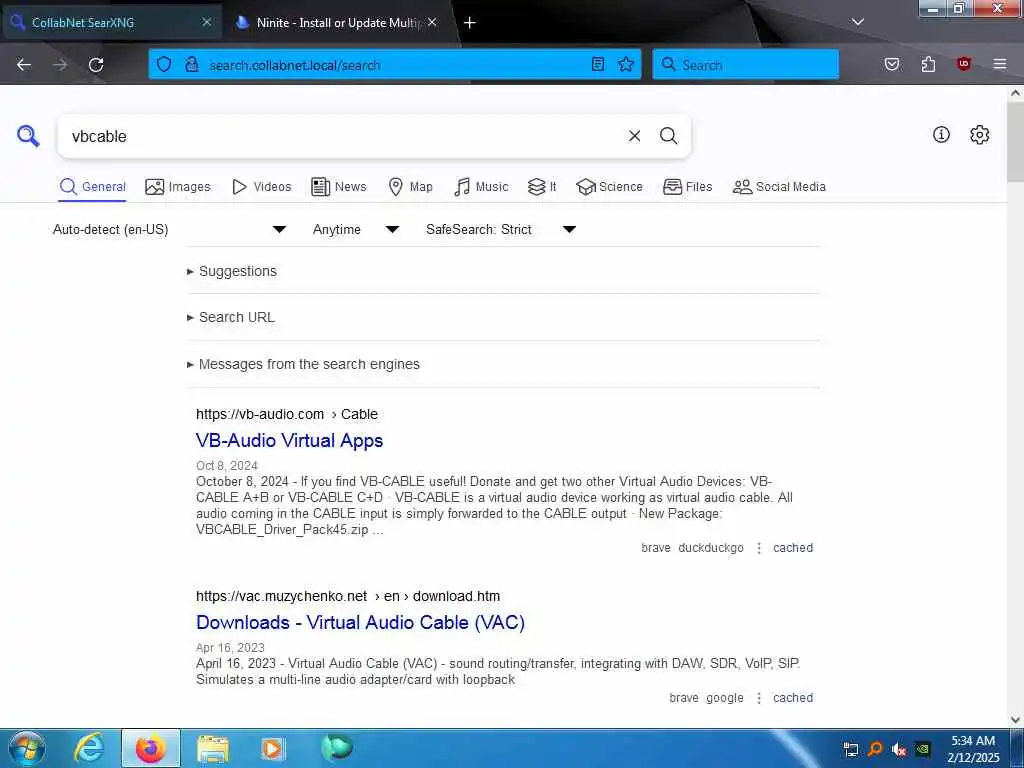This screenshot has height=768, width=1024.
Task: Click the vac.muzychenko.net result URL
Action: [x=348, y=596]
